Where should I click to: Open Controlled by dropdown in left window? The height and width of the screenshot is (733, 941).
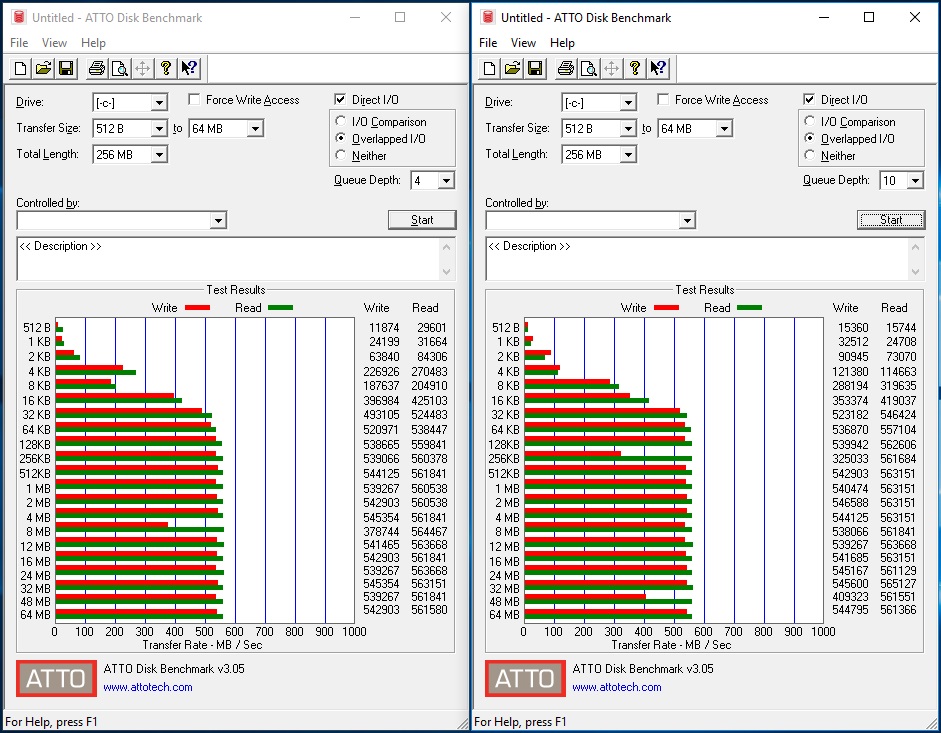click(x=218, y=221)
